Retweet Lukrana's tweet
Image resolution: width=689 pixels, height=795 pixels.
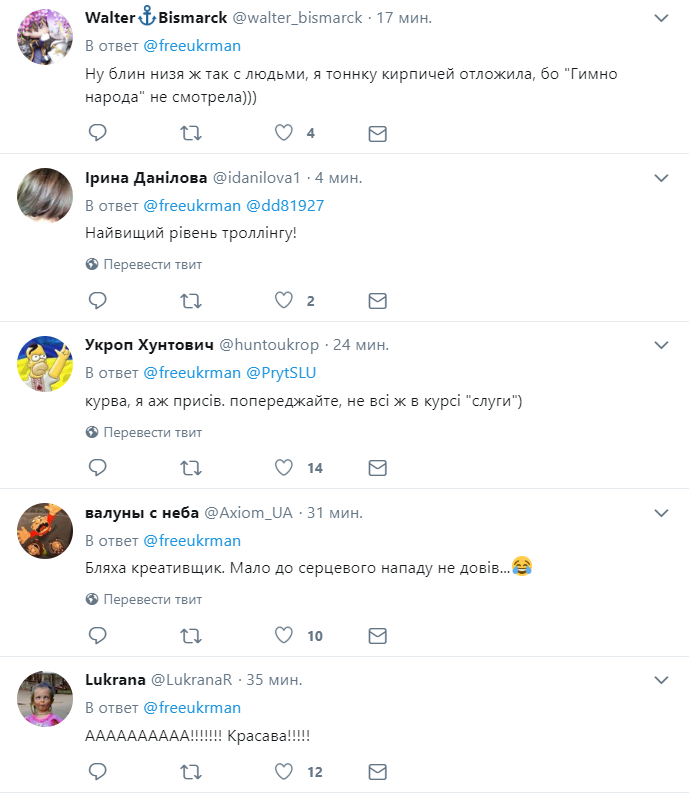(190, 772)
